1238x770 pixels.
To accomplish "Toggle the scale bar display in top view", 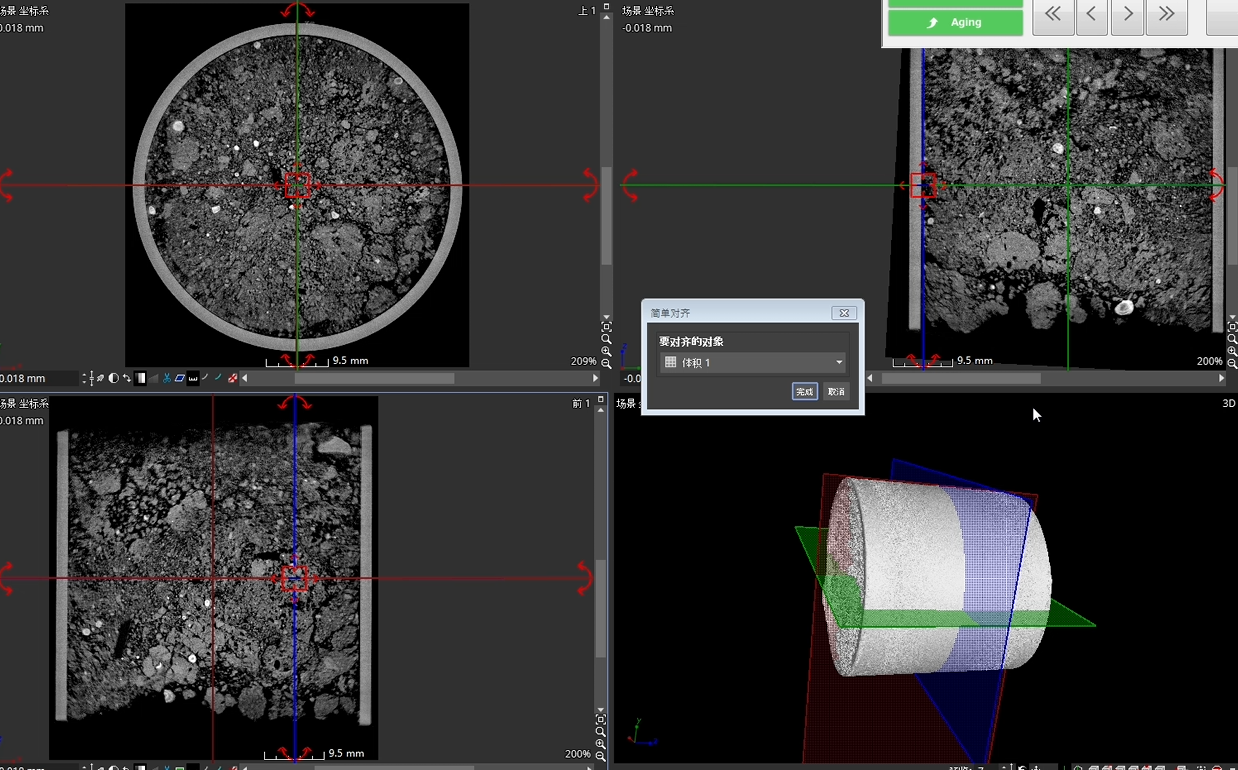I will coord(193,379).
